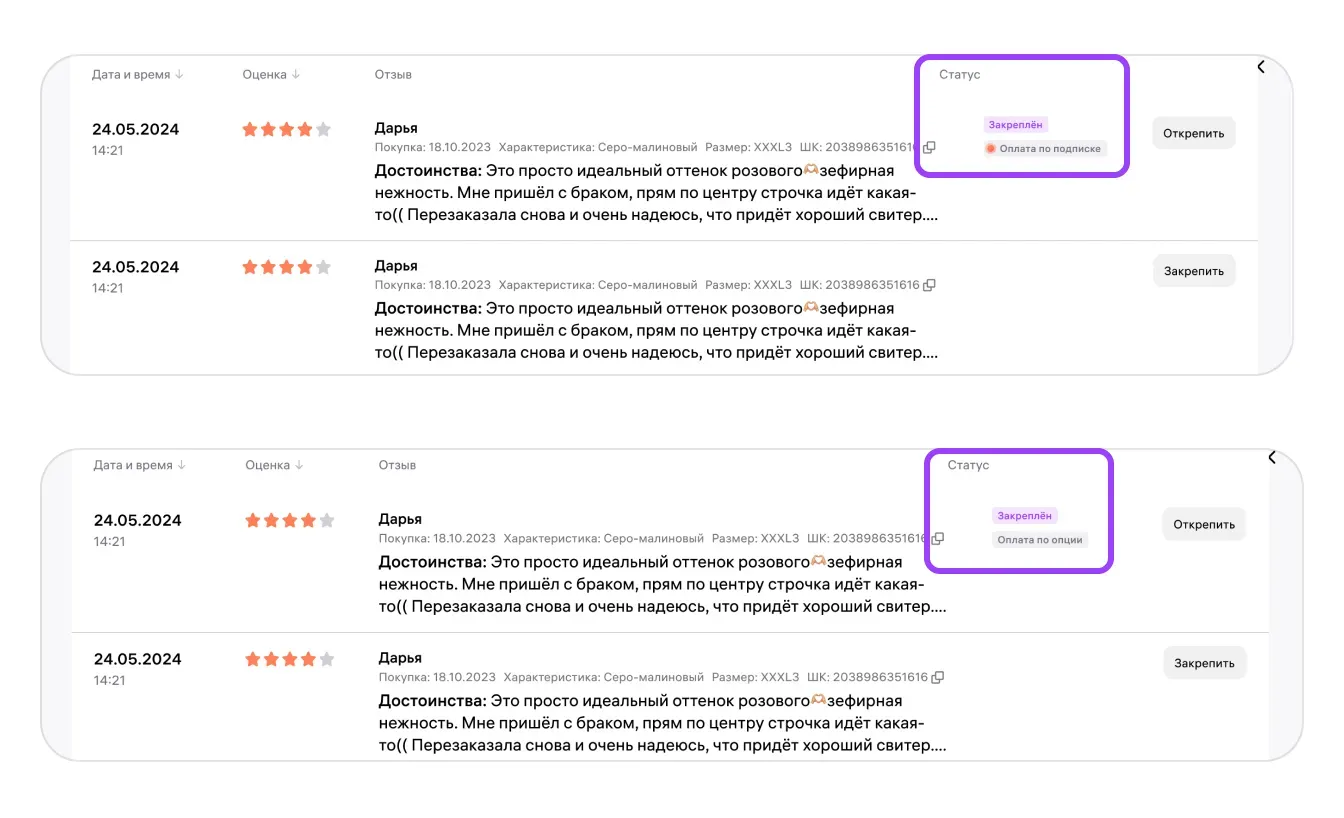Copy barcode of review with 'Оплата по опции' badge
This screenshot has width=1344, height=818.
pyautogui.click(x=938, y=538)
